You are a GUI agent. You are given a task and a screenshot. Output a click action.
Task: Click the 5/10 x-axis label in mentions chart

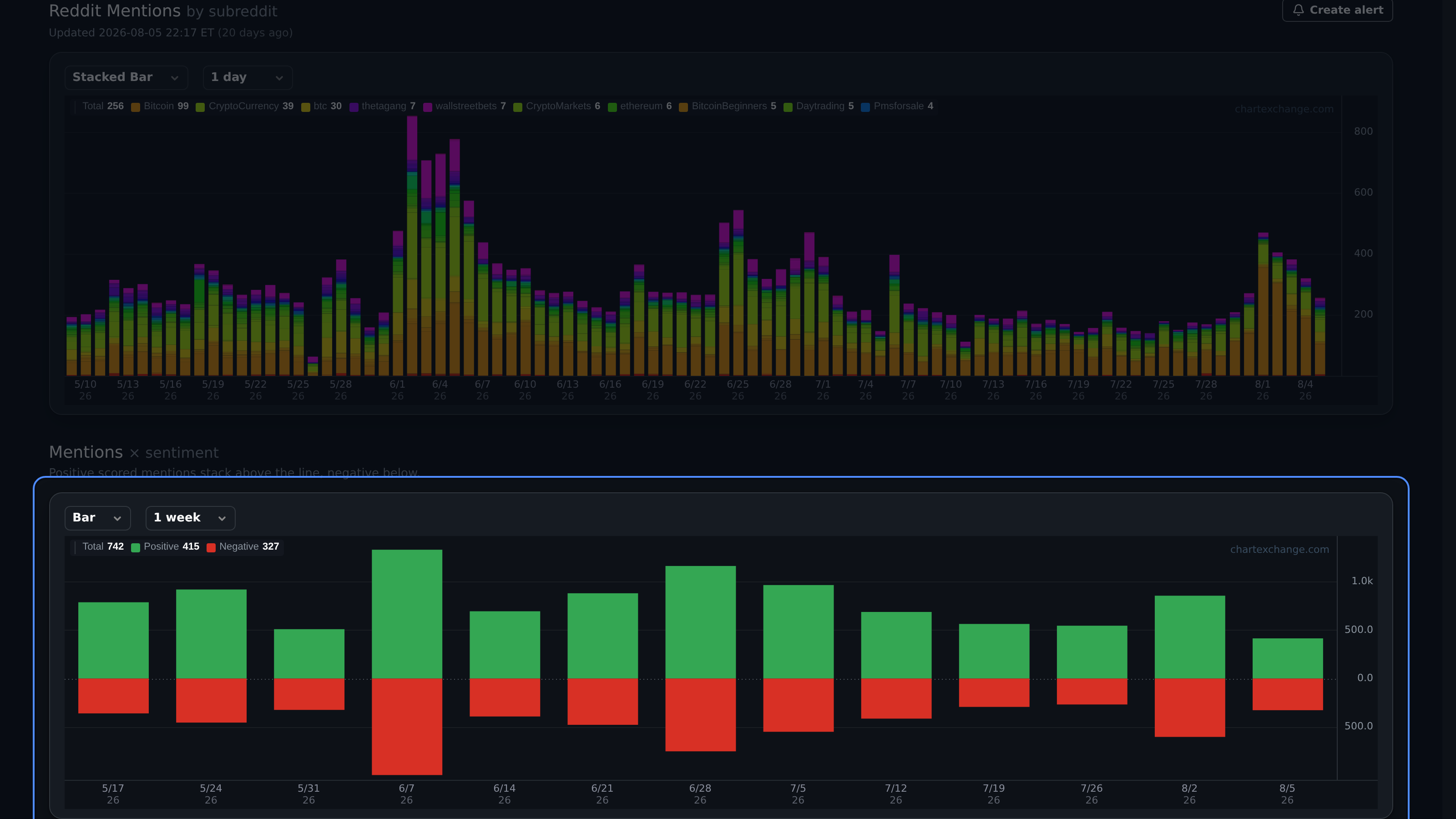86,390
